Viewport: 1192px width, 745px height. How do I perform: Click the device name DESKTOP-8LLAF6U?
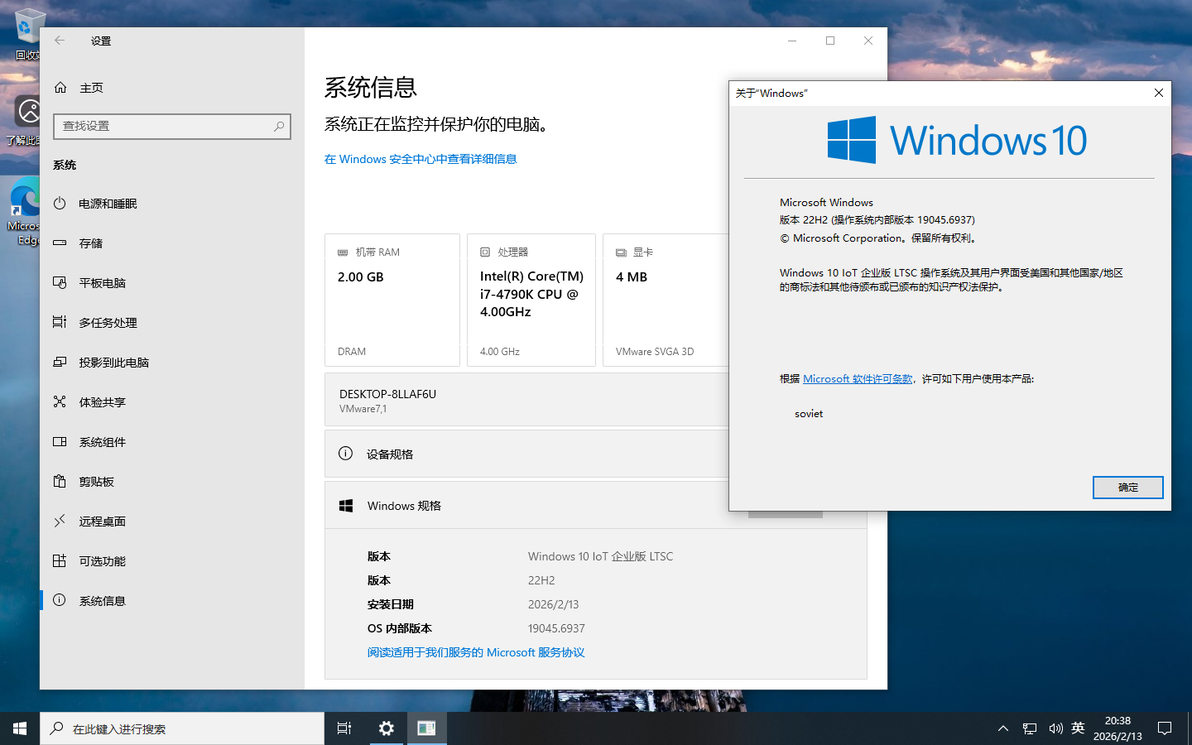[388, 394]
